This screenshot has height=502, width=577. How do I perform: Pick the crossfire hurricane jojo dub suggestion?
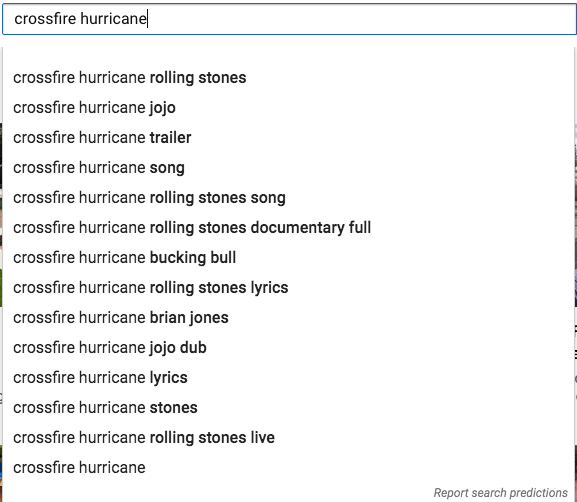(288, 348)
